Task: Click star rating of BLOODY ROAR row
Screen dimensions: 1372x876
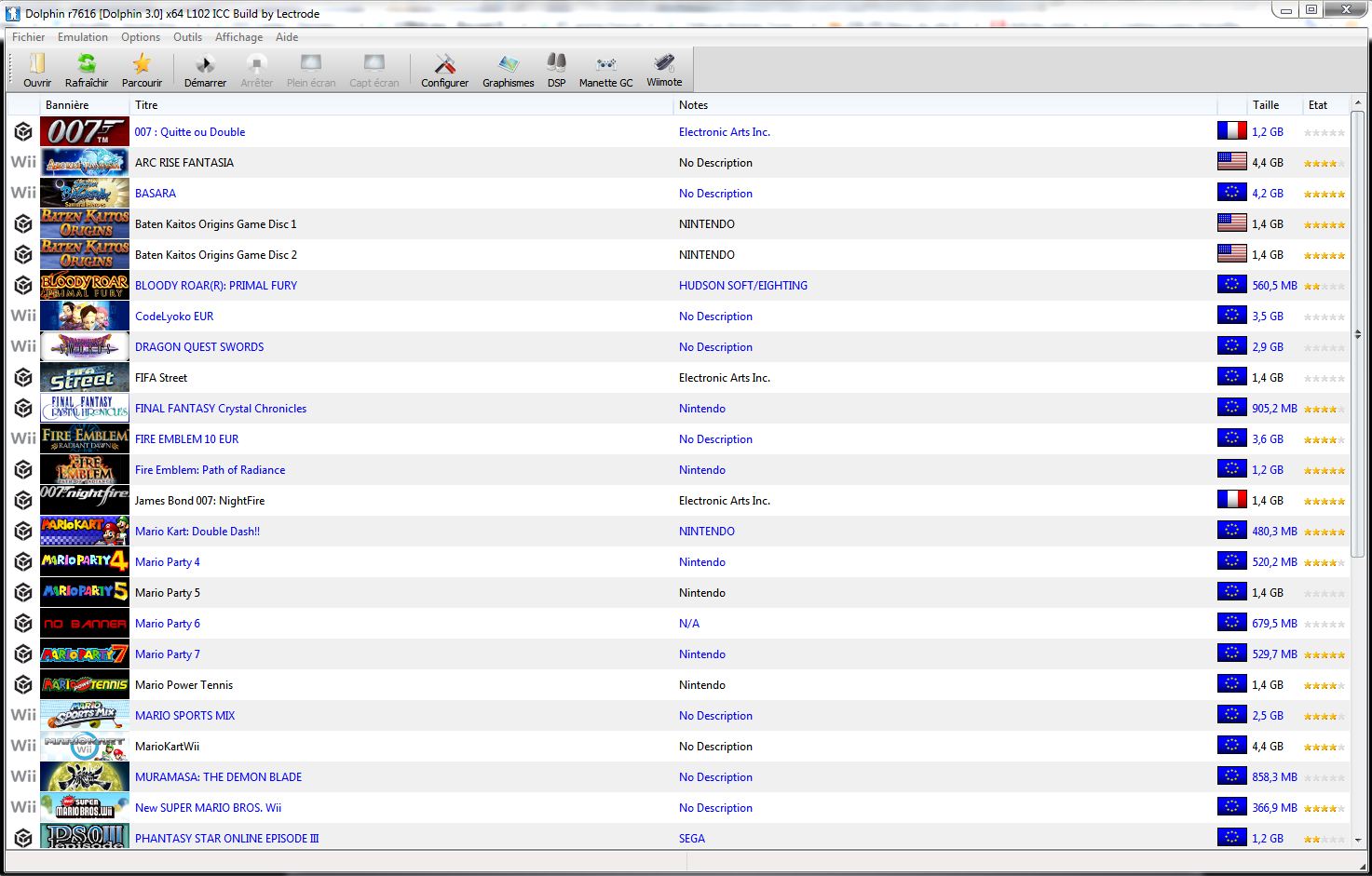Action: click(1324, 286)
